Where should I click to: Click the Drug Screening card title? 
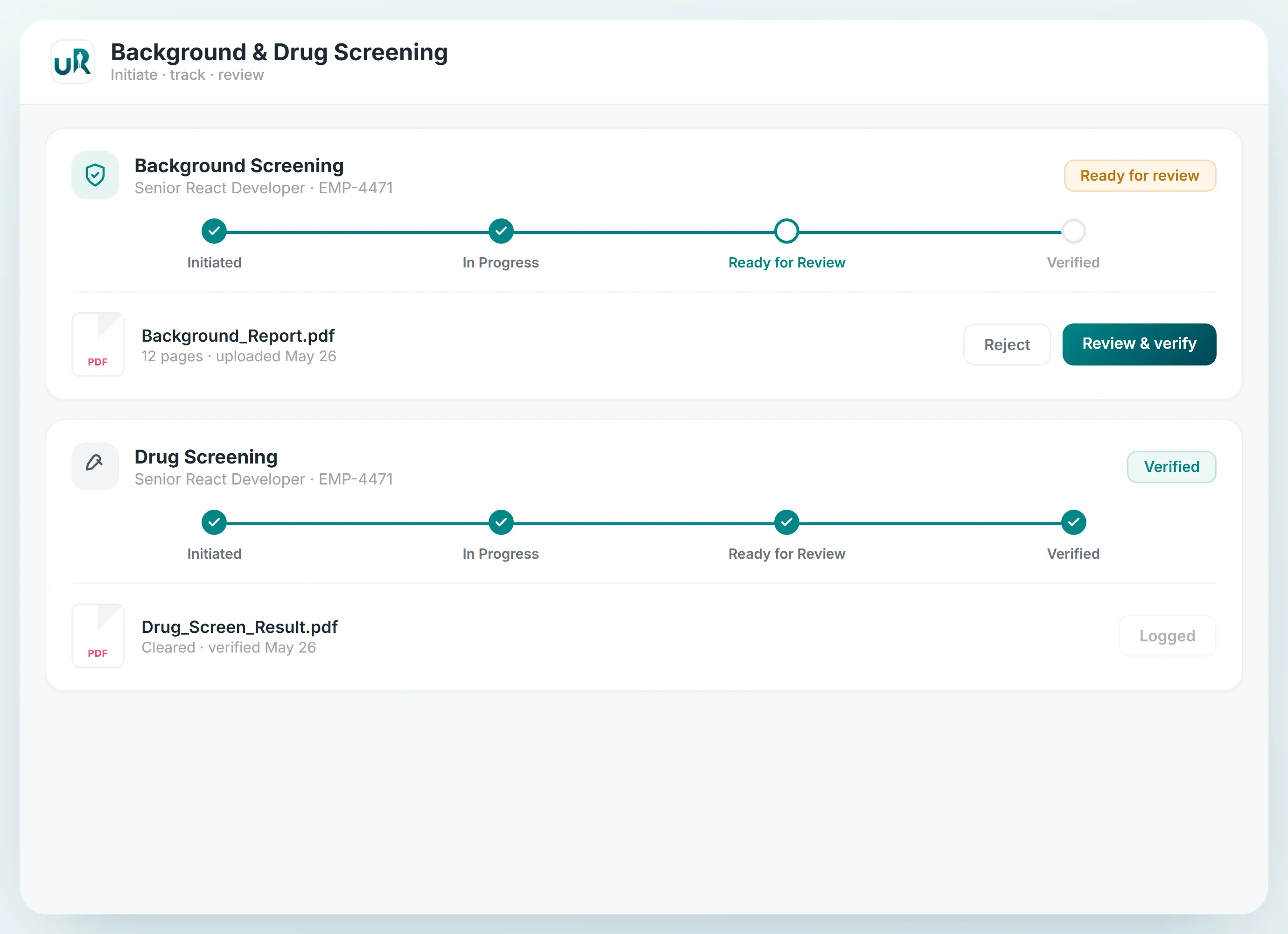206,457
